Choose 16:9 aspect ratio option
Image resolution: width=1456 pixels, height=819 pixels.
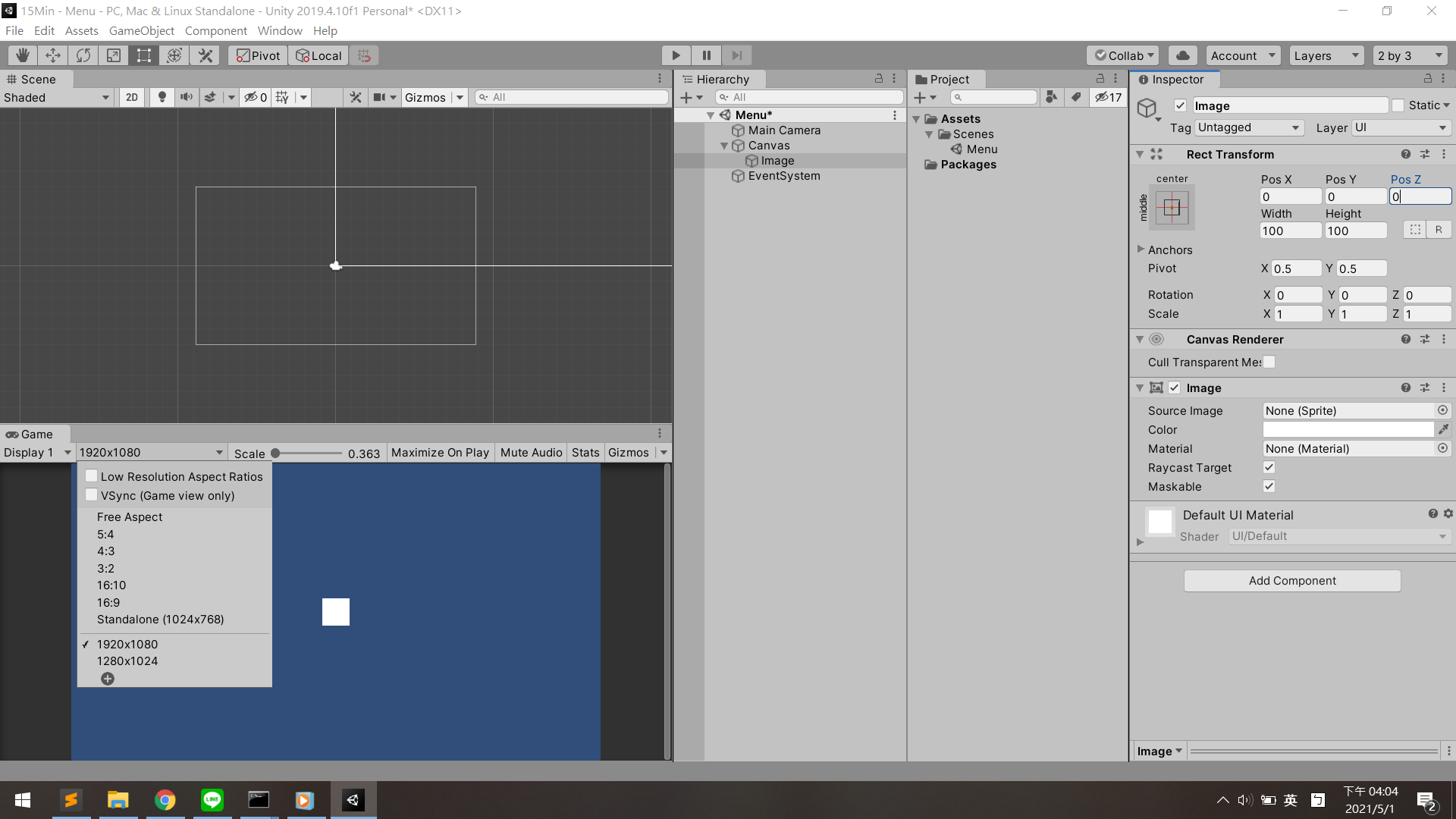click(x=108, y=602)
